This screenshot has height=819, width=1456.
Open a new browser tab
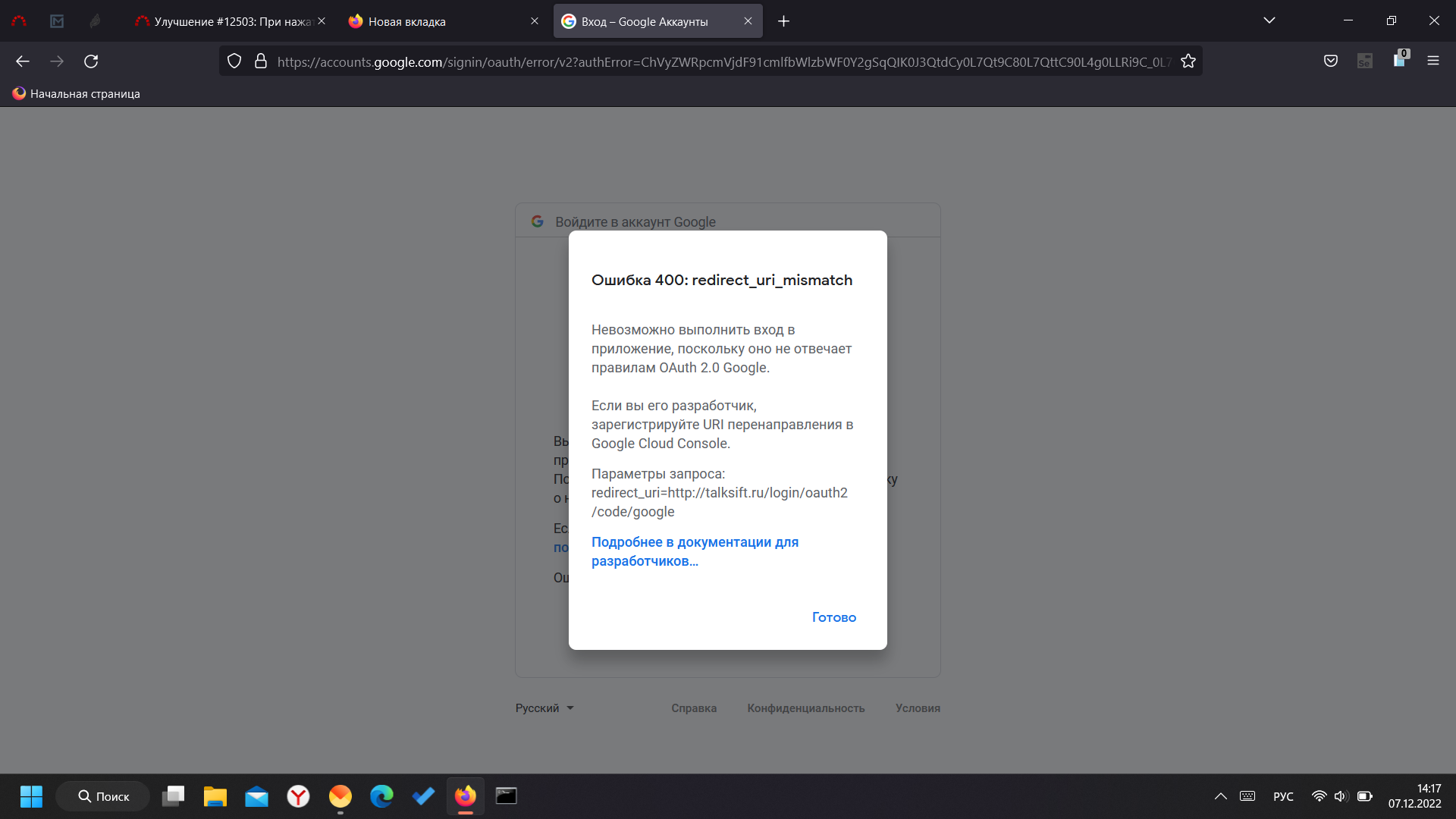pyautogui.click(x=784, y=21)
